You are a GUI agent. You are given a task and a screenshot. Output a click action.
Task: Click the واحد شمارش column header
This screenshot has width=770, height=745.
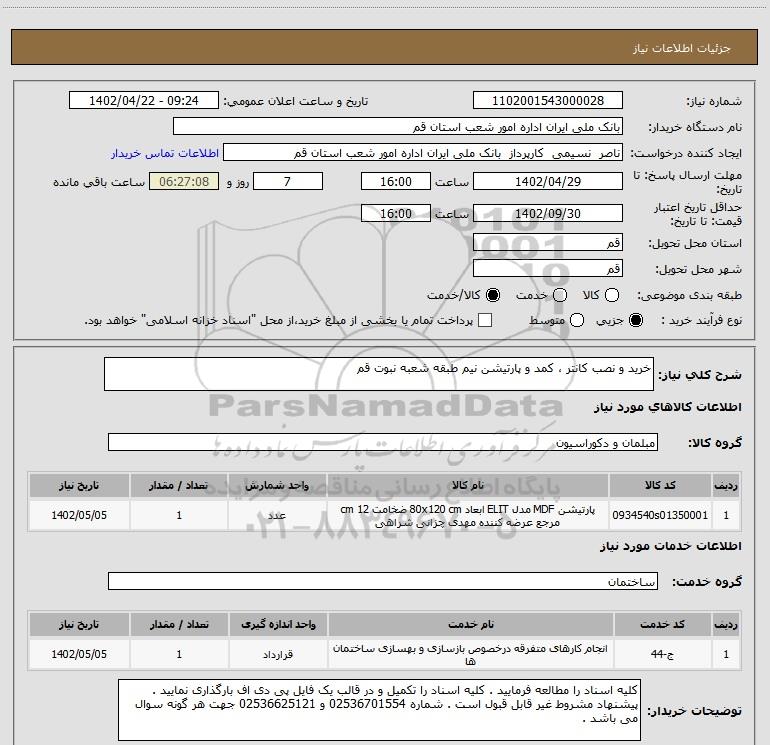coord(277,485)
